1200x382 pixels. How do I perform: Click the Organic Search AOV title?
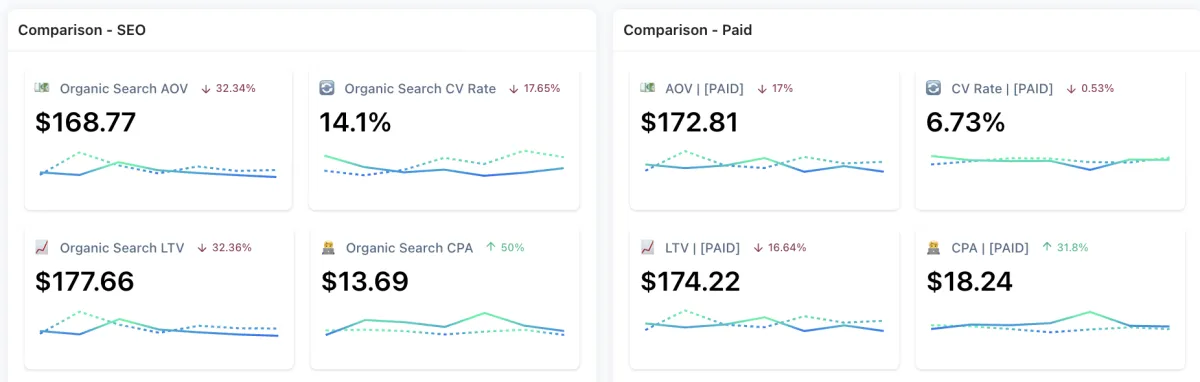tap(123, 88)
